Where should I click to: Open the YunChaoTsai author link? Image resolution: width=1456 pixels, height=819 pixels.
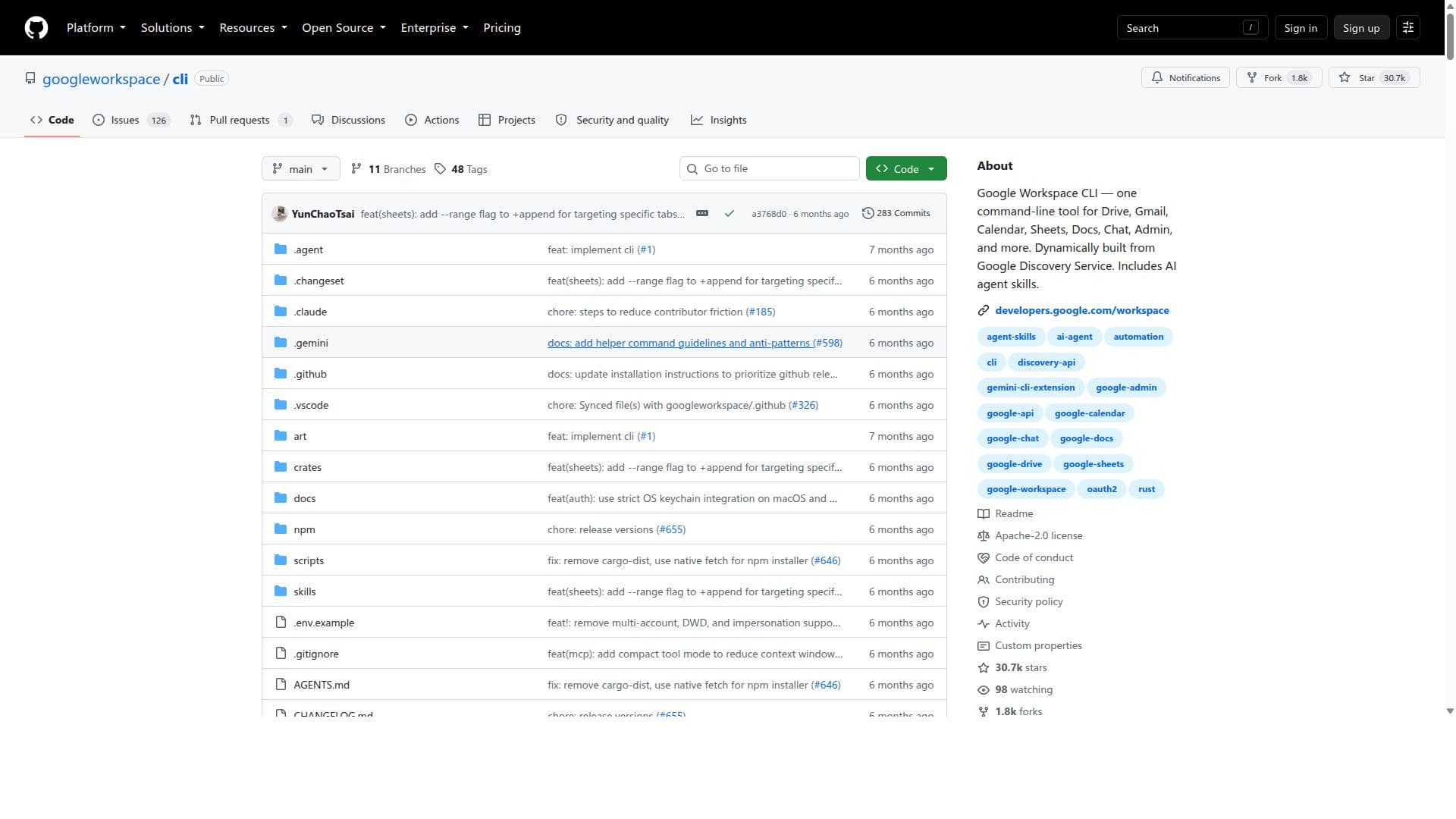click(x=322, y=214)
